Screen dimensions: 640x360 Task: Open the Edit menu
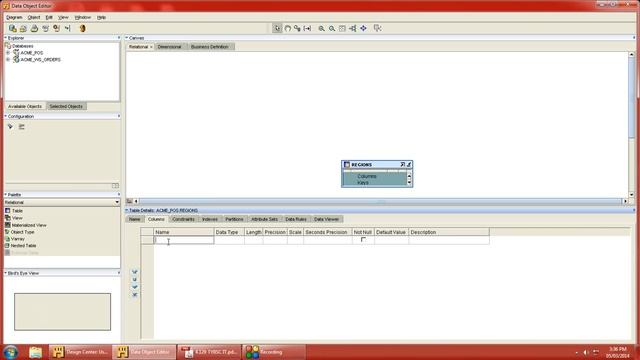click(49, 18)
